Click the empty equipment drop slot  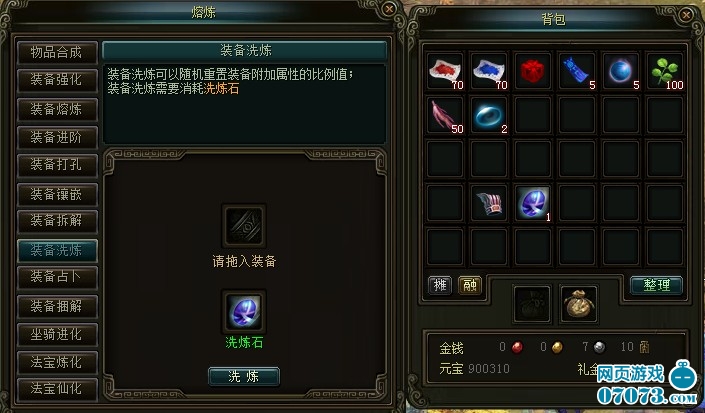[244, 226]
